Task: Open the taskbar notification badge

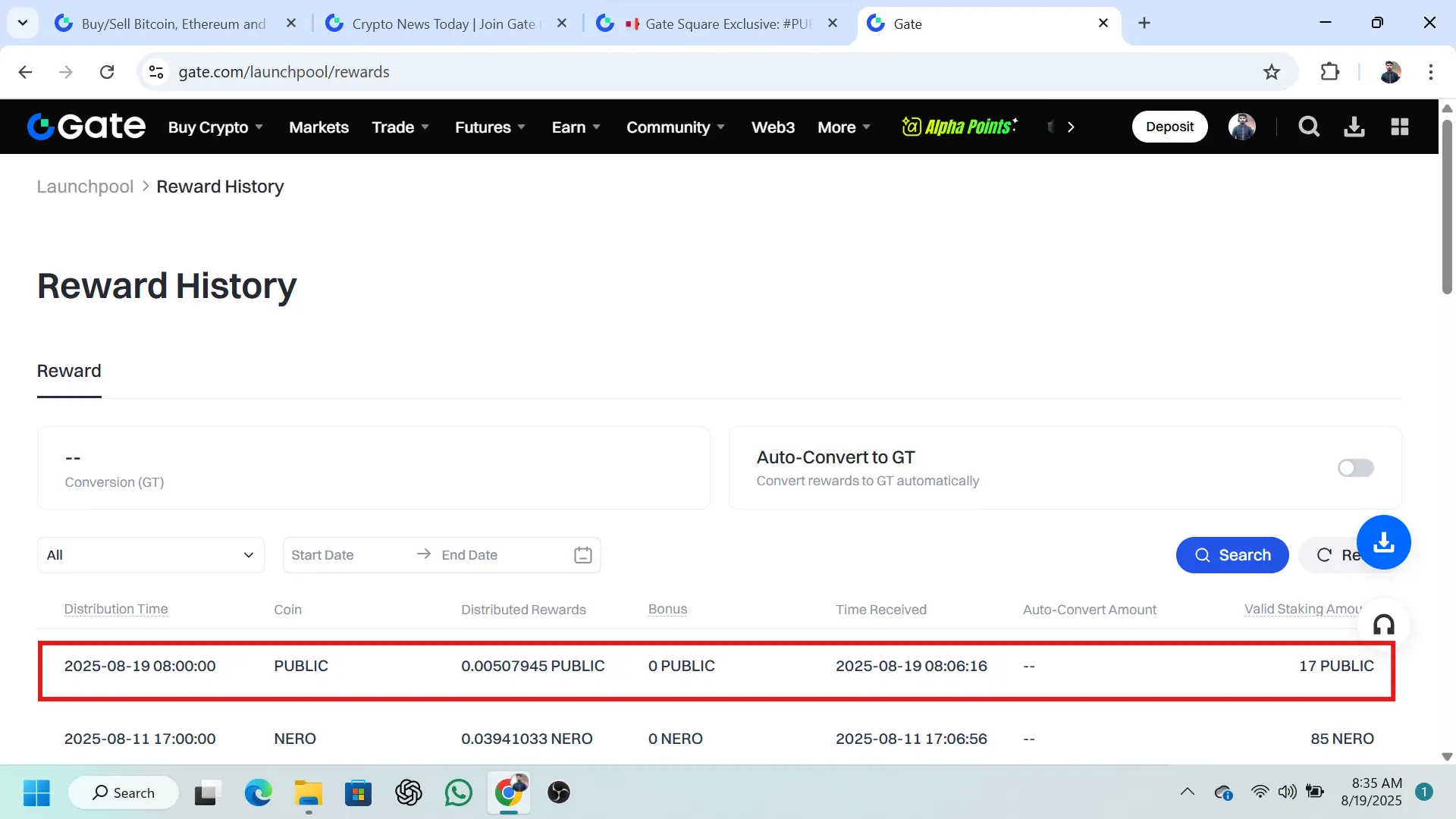Action: tap(1424, 792)
